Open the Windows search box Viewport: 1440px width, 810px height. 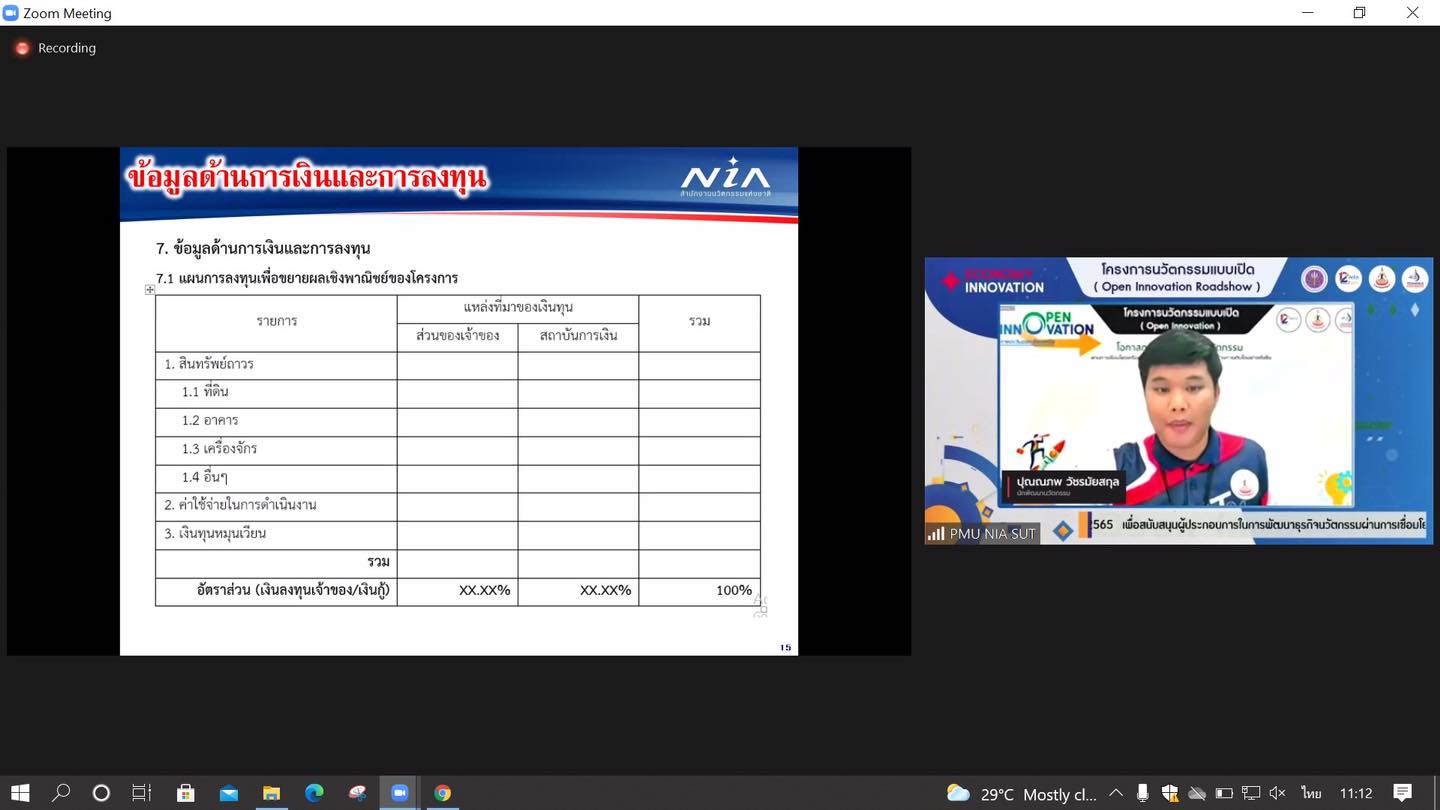[61, 793]
